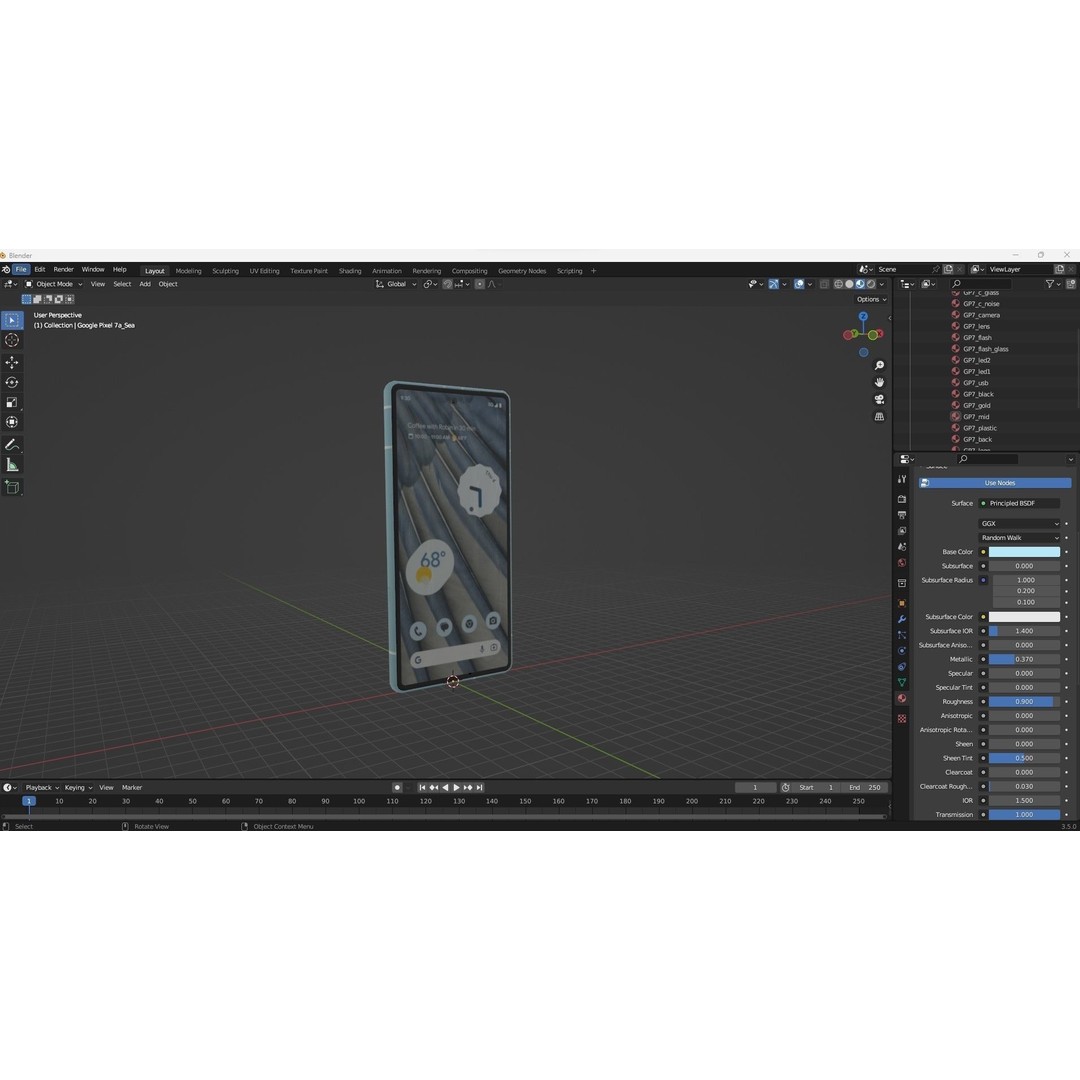Select the Add Cube tool
Image resolution: width=1080 pixels, height=1080 pixels.
pos(12,488)
